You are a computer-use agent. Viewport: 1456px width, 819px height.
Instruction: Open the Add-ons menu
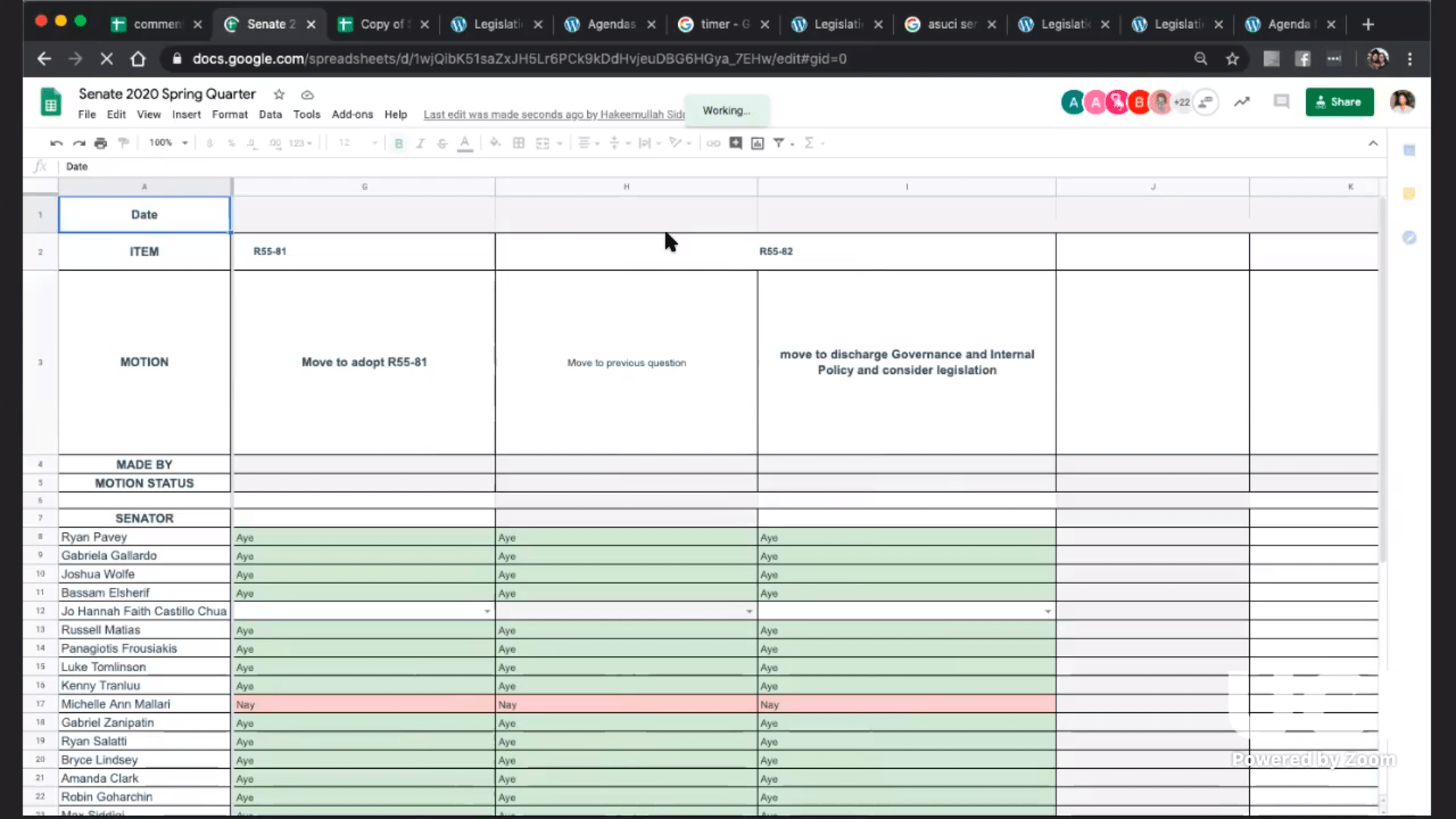click(352, 115)
